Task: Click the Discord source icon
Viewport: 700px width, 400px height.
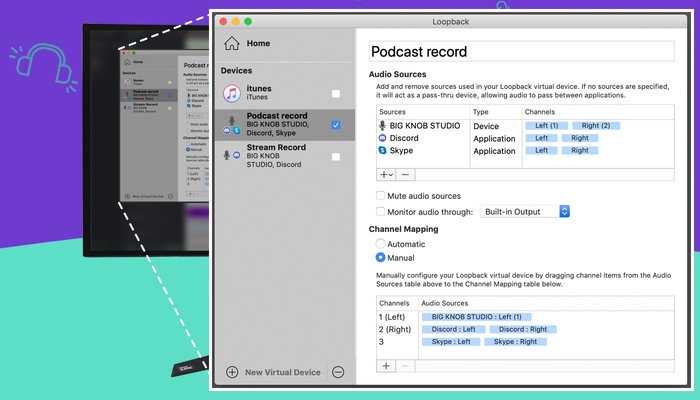Action: point(382,138)
